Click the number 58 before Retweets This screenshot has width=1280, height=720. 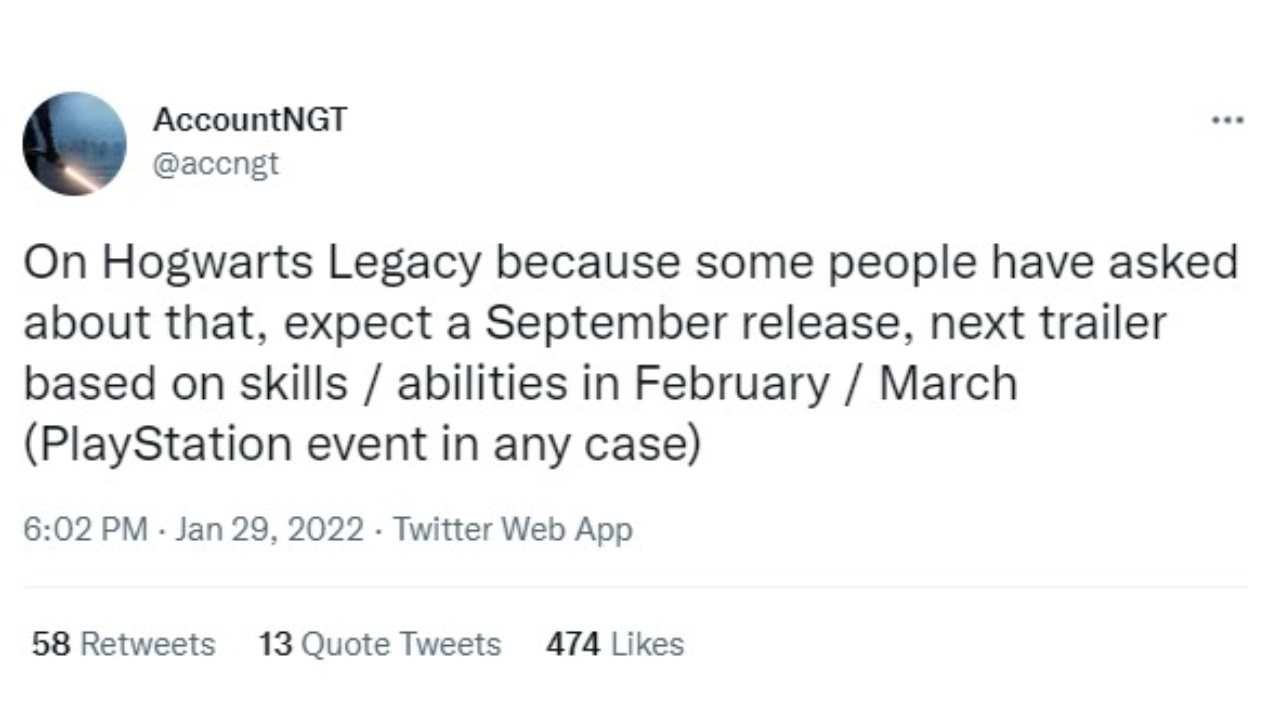click(x=51, y=645)
